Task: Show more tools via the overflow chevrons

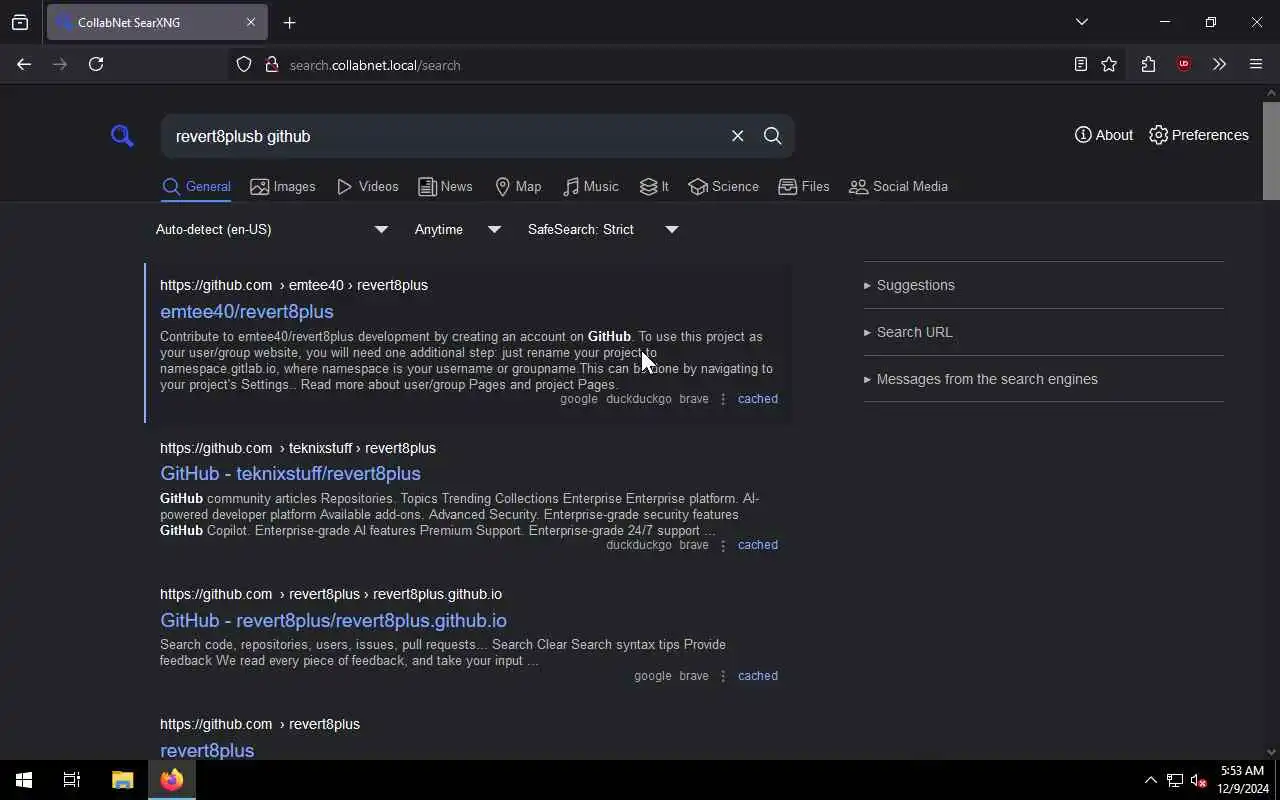Action: [x=1219, y=64]
